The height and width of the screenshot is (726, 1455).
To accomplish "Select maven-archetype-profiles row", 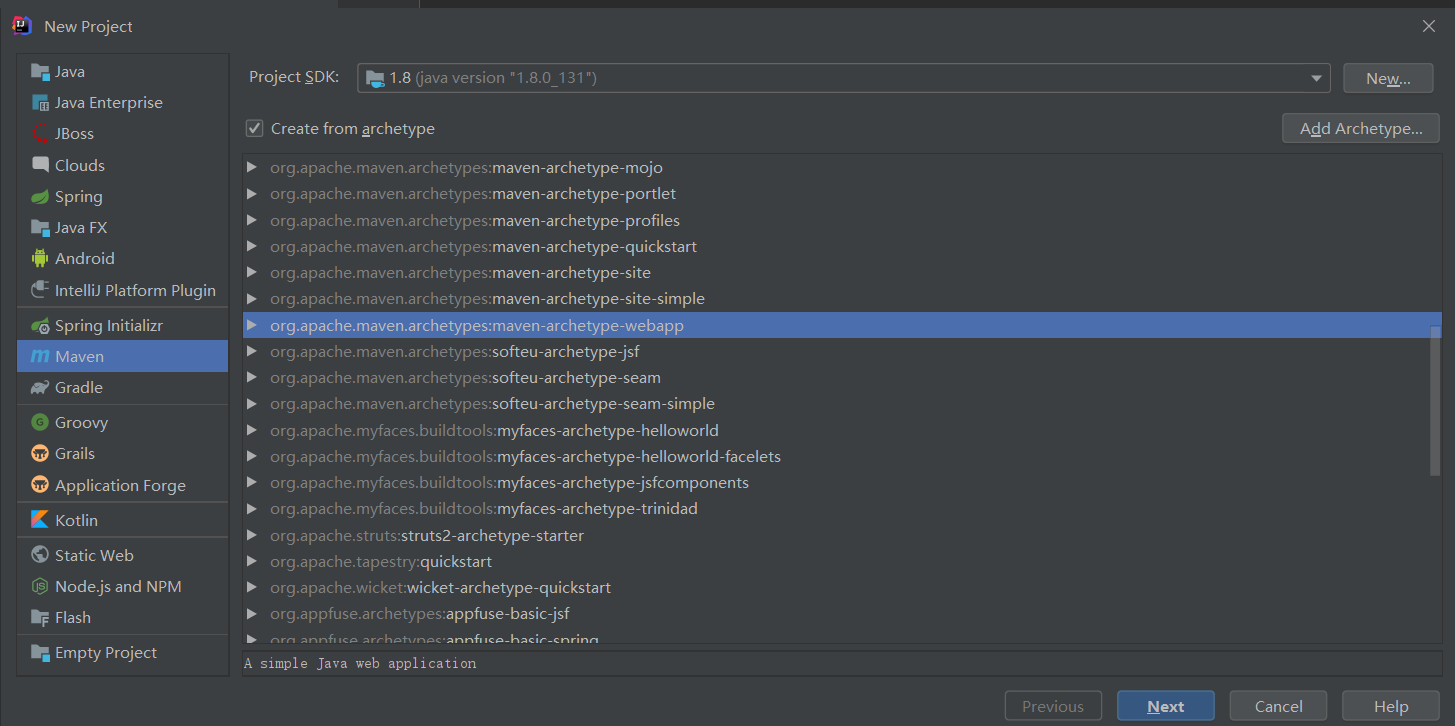I will (842, 220).
